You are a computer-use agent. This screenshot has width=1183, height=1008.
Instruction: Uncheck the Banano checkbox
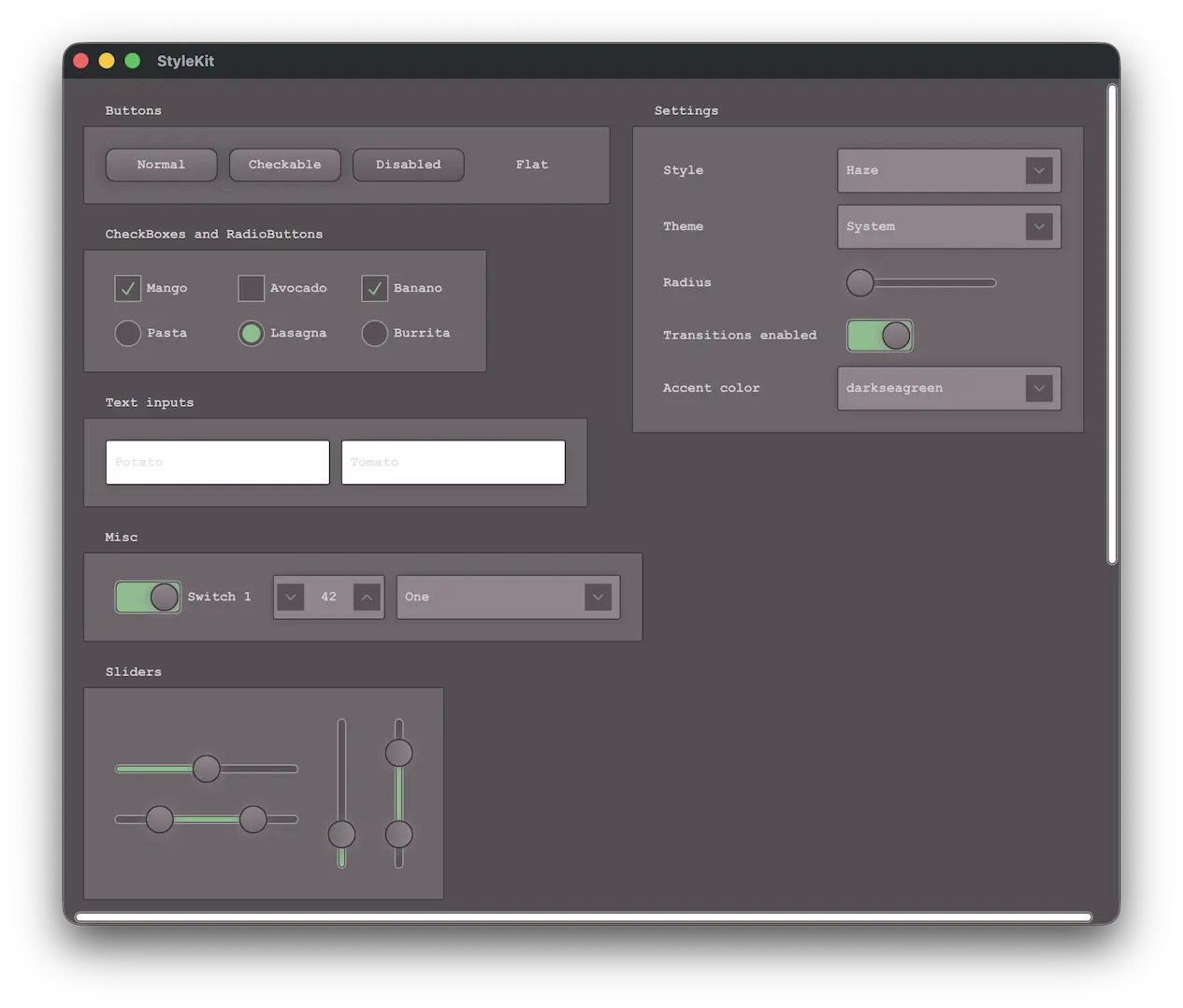pos(374,288)
